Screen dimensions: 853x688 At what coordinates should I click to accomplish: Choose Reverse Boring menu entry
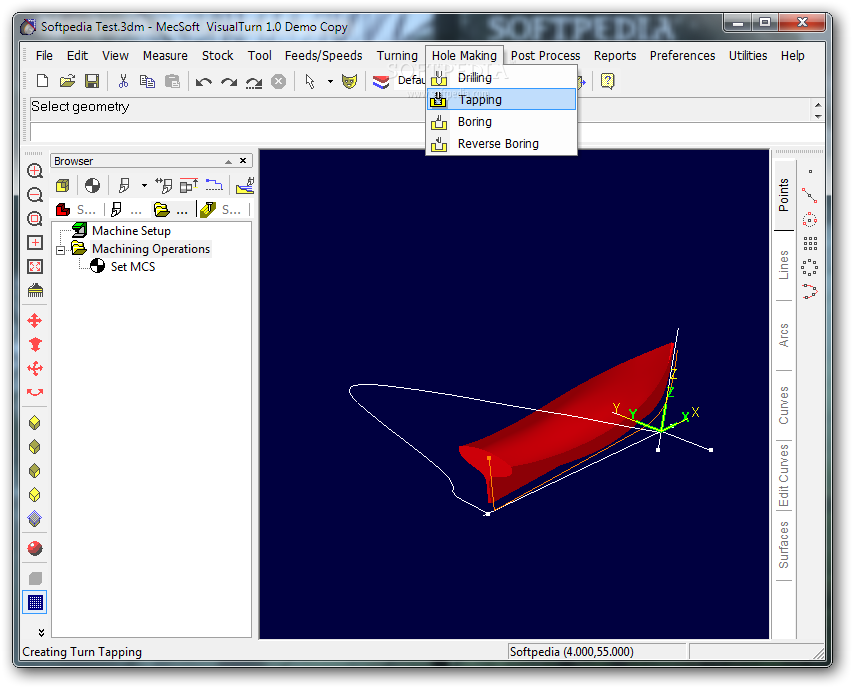tap(502, 144)
